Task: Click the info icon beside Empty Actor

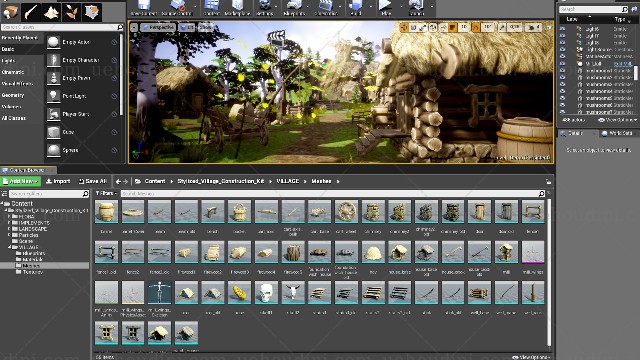Action: point(114,42)
